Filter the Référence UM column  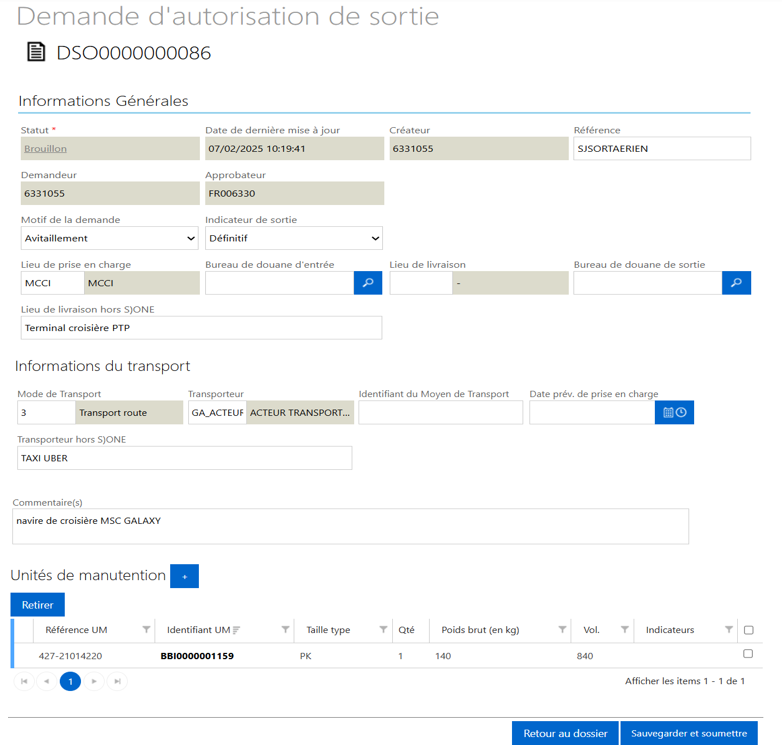point(147,630)
